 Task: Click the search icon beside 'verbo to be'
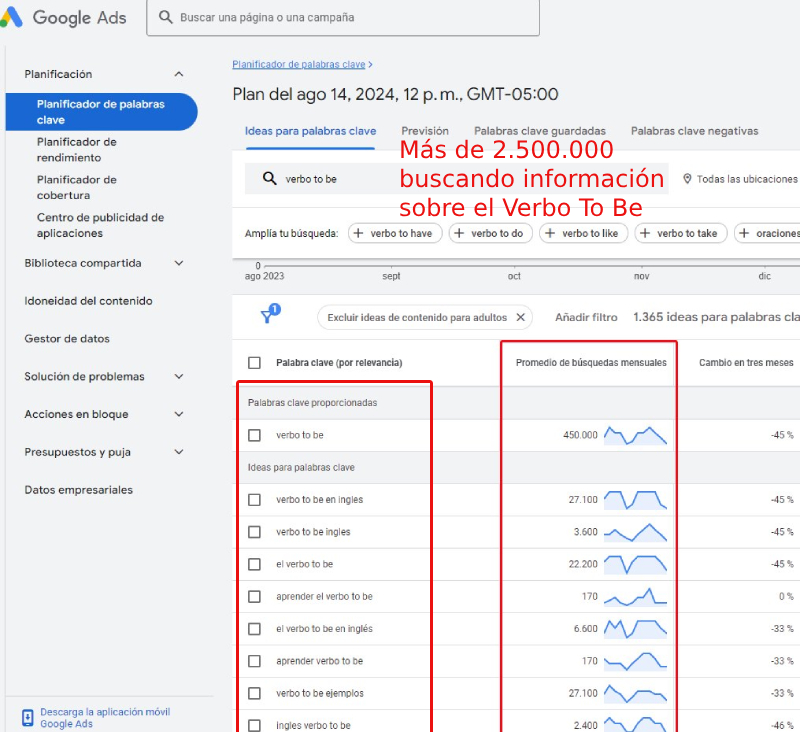tap(269, 179)
